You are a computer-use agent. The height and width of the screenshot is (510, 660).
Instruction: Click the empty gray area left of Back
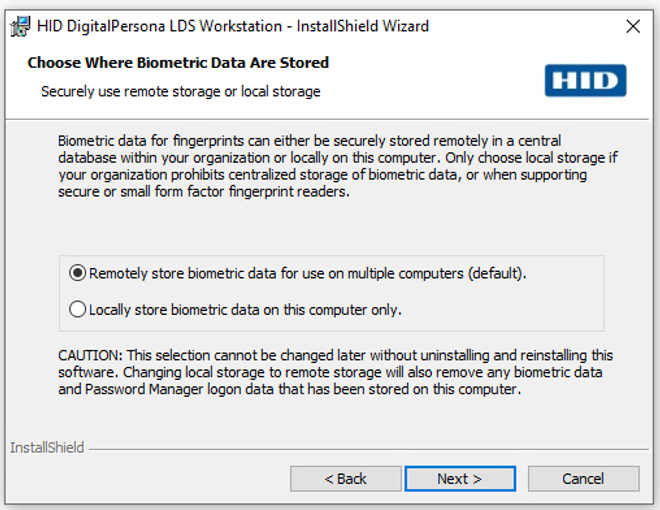pyautogui.click(x=150, y=479)
